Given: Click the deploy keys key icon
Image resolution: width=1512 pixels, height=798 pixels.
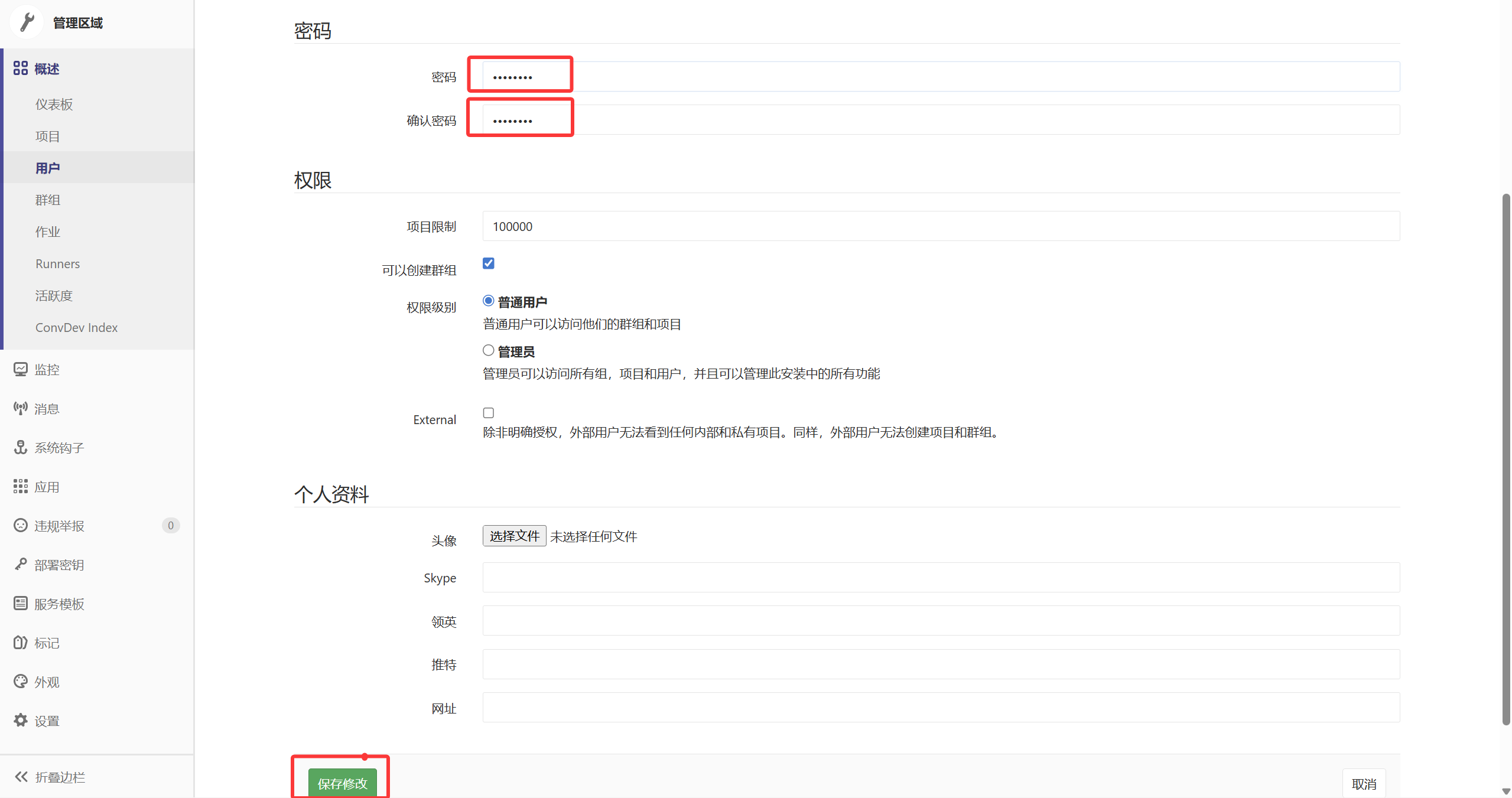Looking at the screenshot, I should (21, 564).
